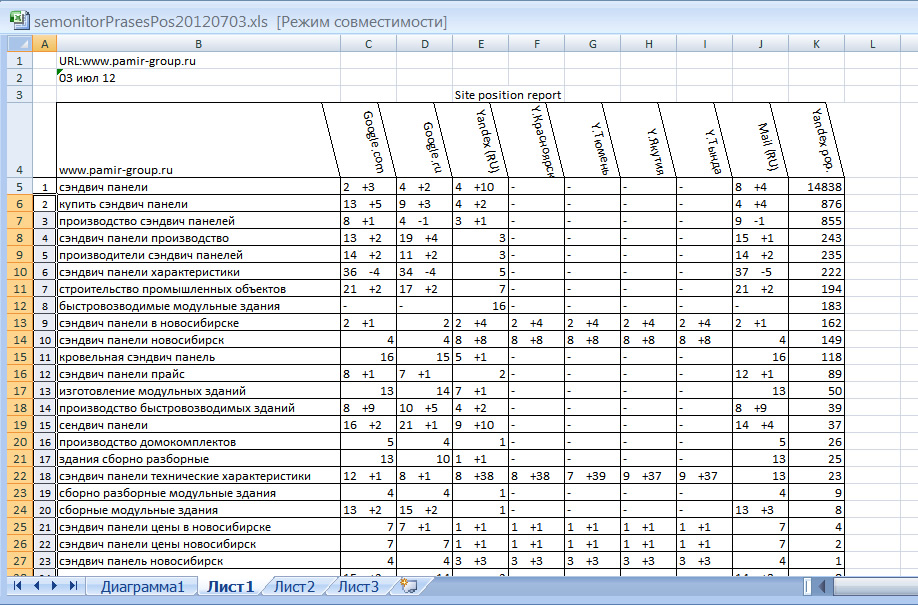918x606 pixels.
Task: Click the 'сэндвич панели' cell in row 5
Action: click(198, 187)
